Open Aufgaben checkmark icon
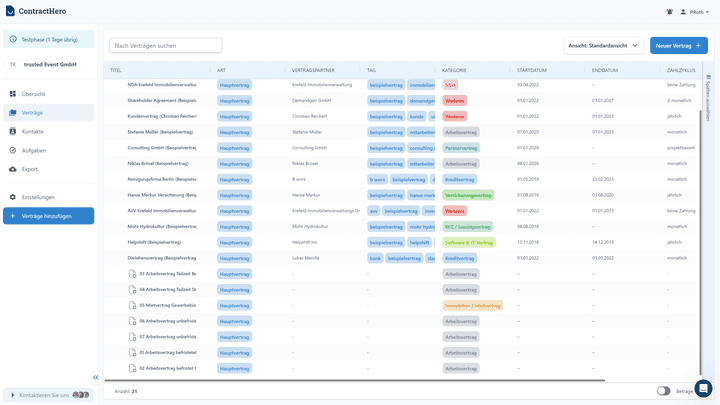This screenshot has width=720, height=405. 12,150
